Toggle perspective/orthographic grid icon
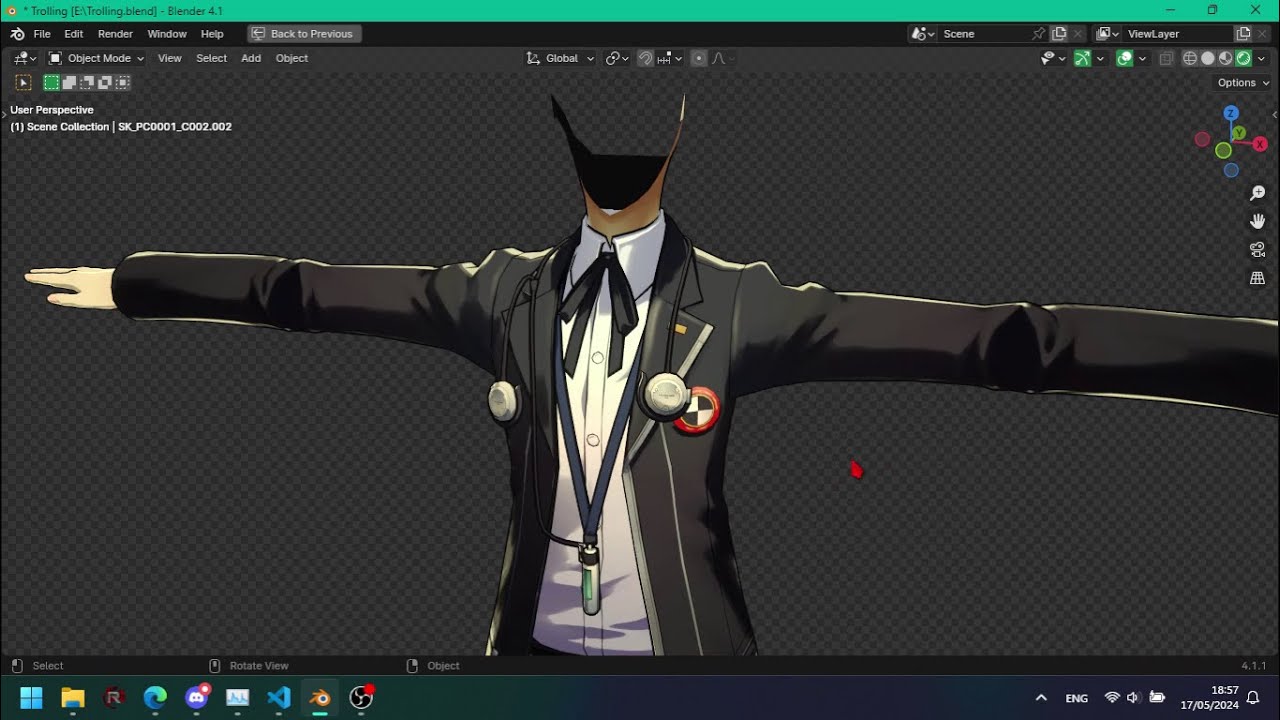The image size is (1280, 720). pyautogui.click(x=1258, y=279)
